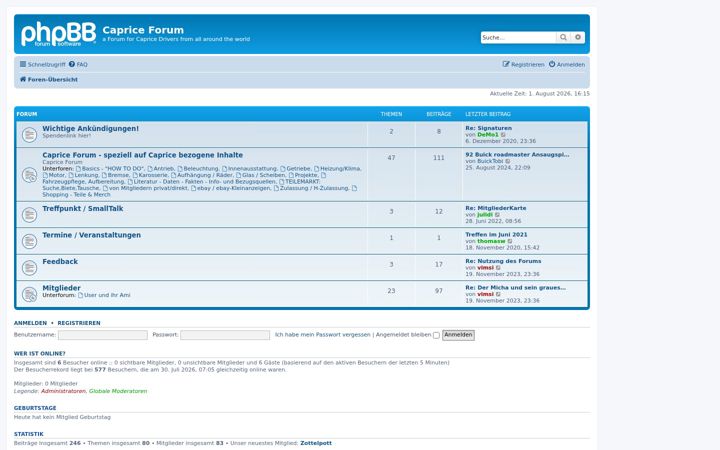Click the Mitglieder forum status icon

(x=29, y=294)
